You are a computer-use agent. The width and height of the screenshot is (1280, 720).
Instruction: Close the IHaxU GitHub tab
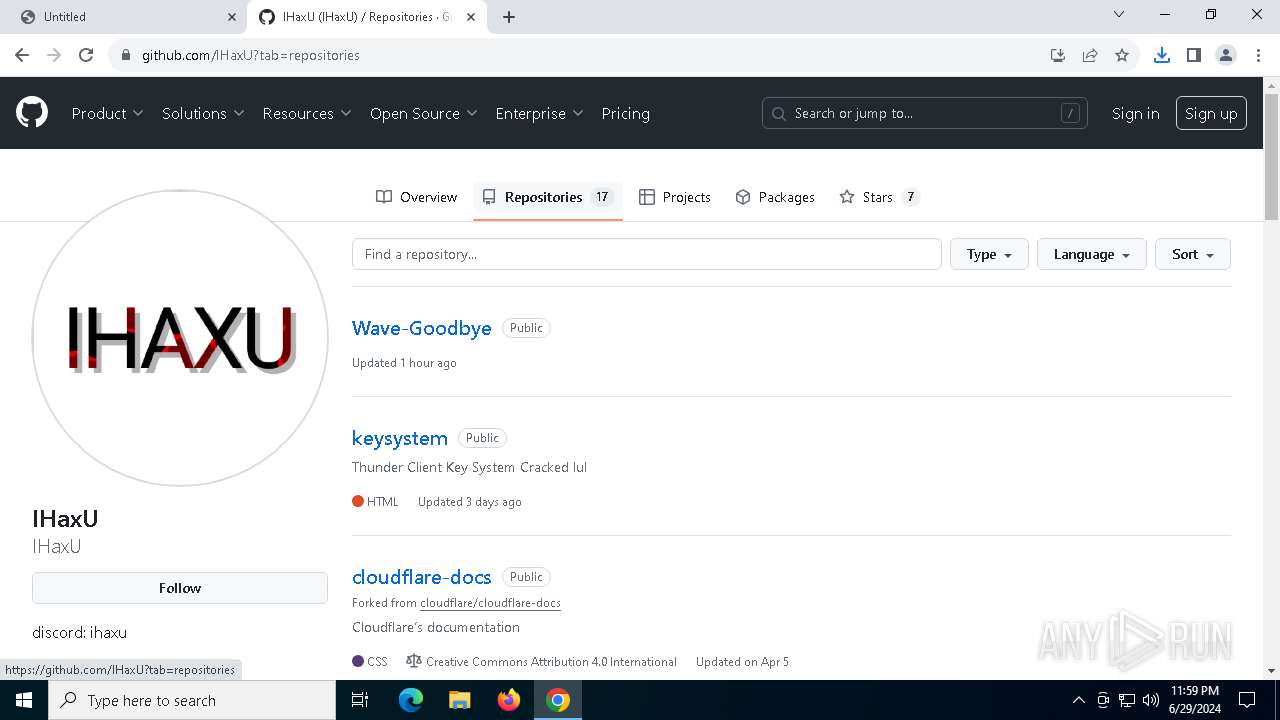(472, 17)
